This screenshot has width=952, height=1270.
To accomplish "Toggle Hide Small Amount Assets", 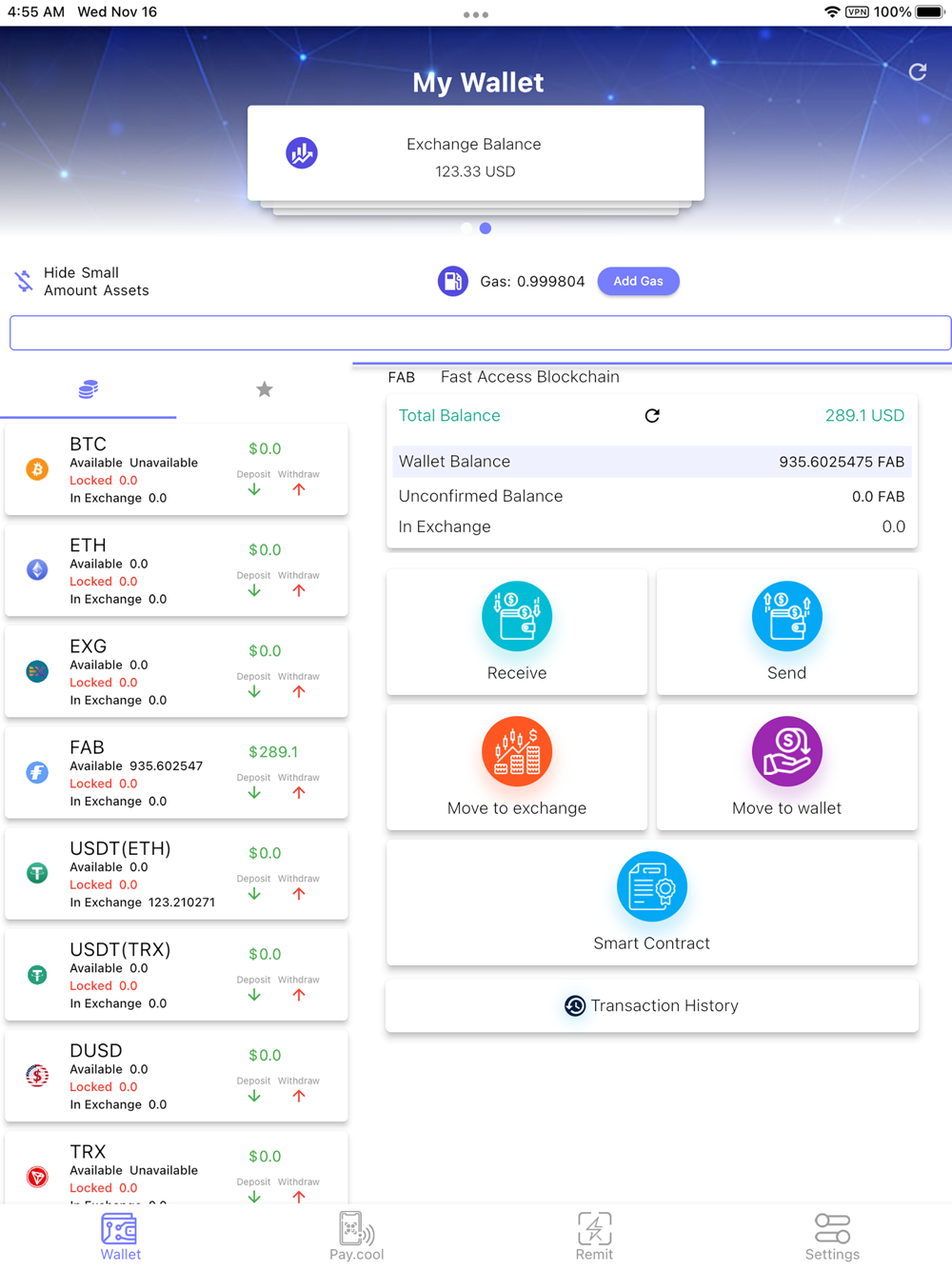I will point(83,281).
